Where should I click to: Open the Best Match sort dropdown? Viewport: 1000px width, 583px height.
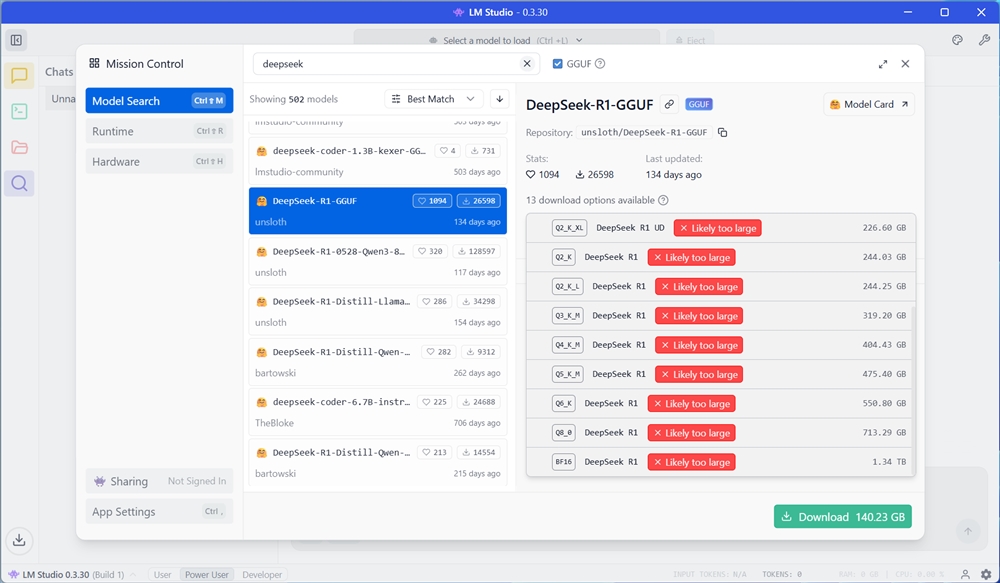(x=434, y=99)
